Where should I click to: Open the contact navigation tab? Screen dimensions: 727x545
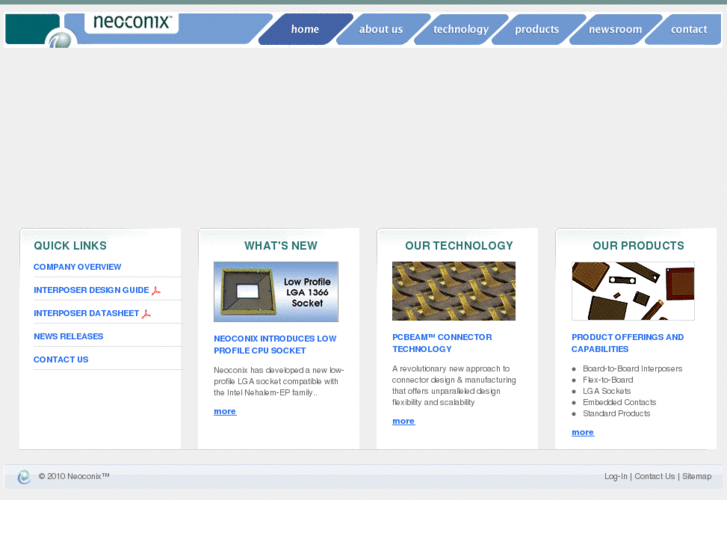click(x=689, y=29)
